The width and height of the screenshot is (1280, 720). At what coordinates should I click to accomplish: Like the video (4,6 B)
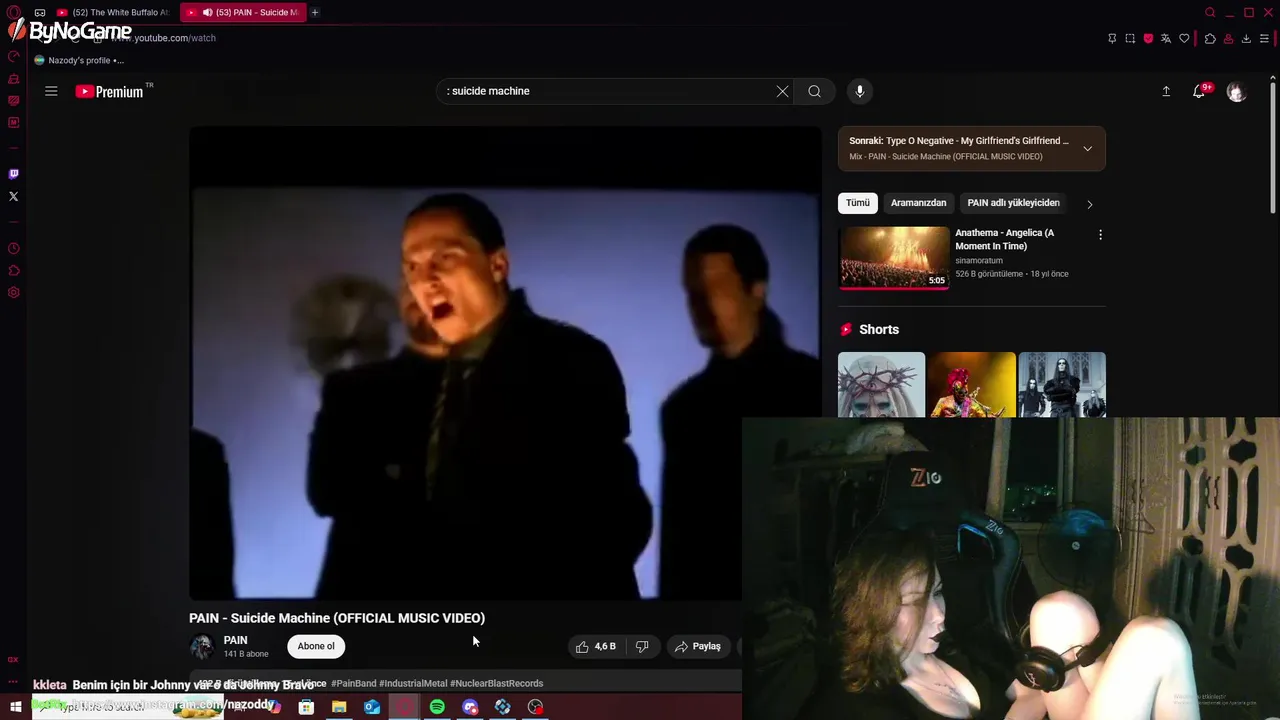tap(596, 646)
